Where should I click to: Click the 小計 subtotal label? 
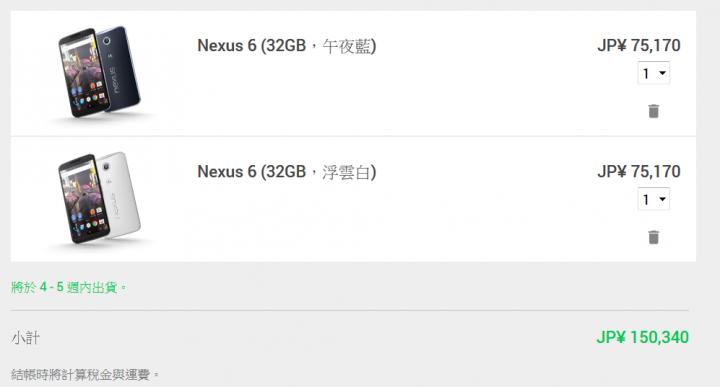point(25,338)
